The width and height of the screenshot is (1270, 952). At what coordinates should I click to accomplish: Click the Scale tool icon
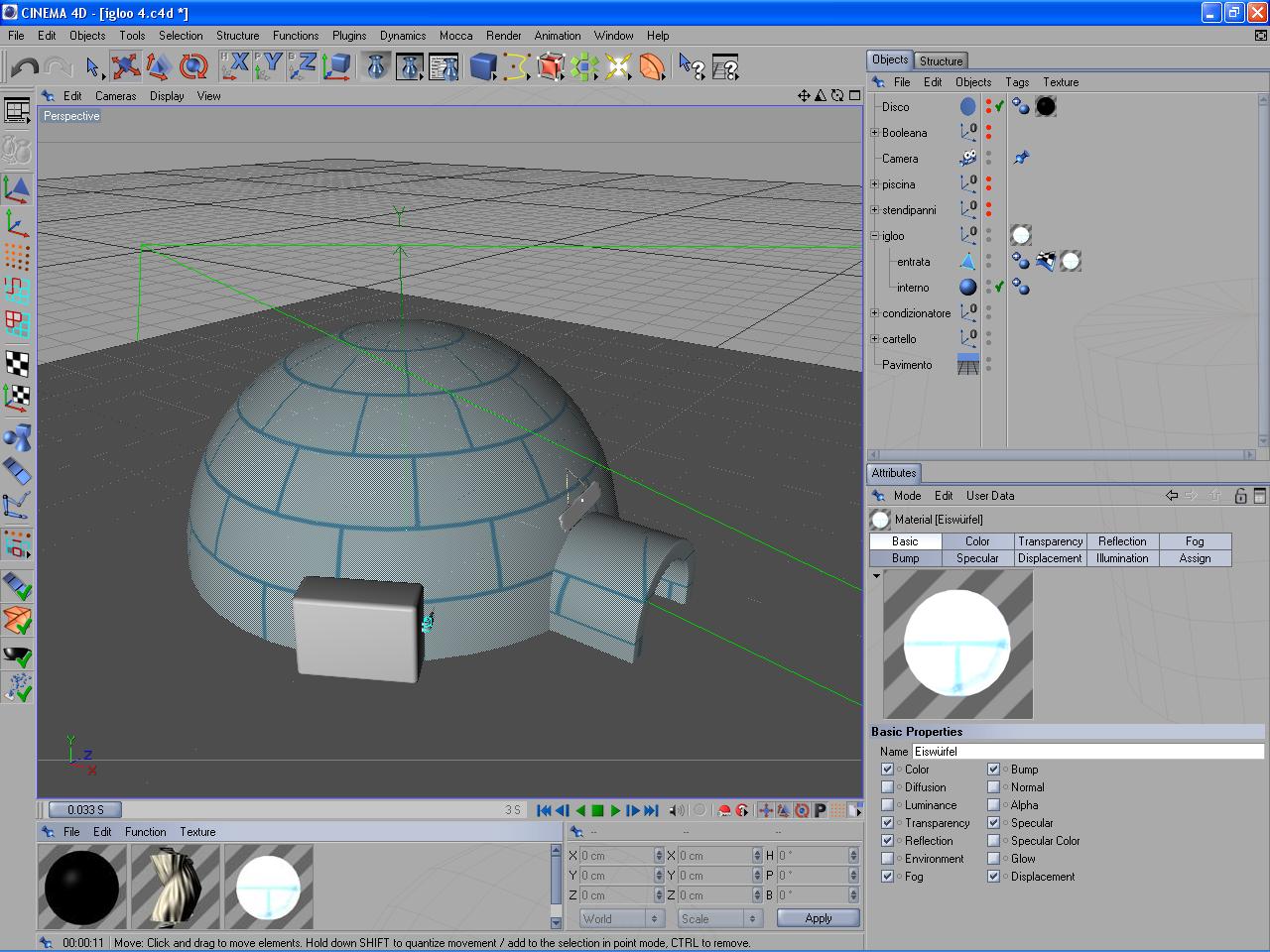[159, 66]
